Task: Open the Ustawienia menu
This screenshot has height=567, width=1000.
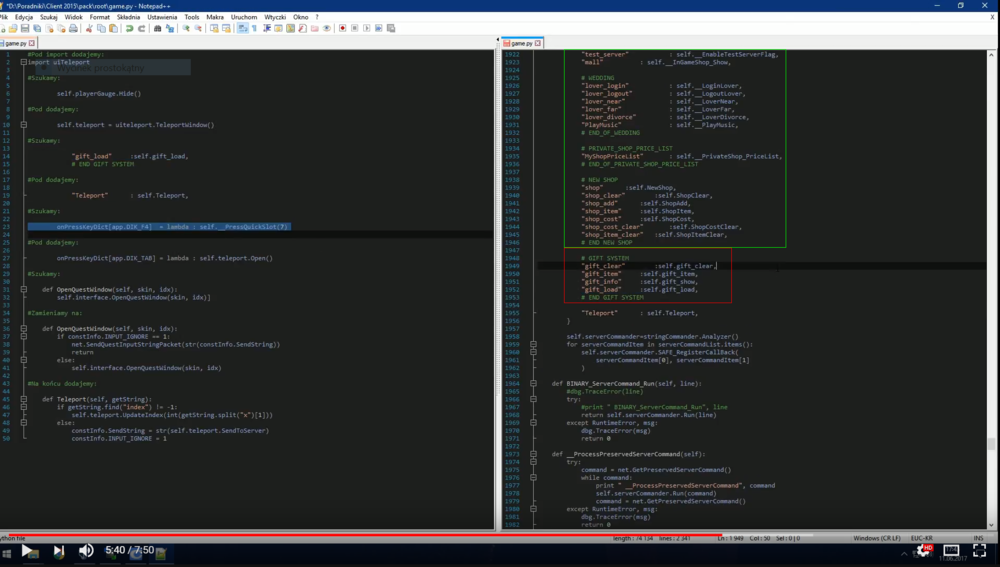Action: click(x=162, y=17)
